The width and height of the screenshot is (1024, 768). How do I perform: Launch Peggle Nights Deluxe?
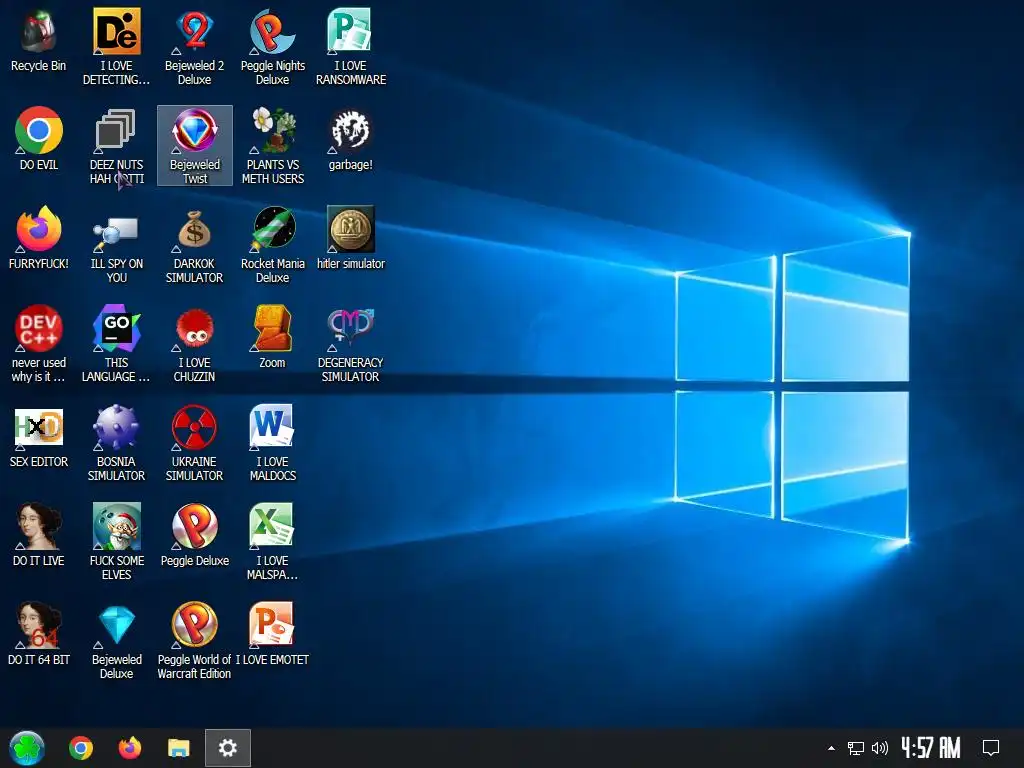272,47
